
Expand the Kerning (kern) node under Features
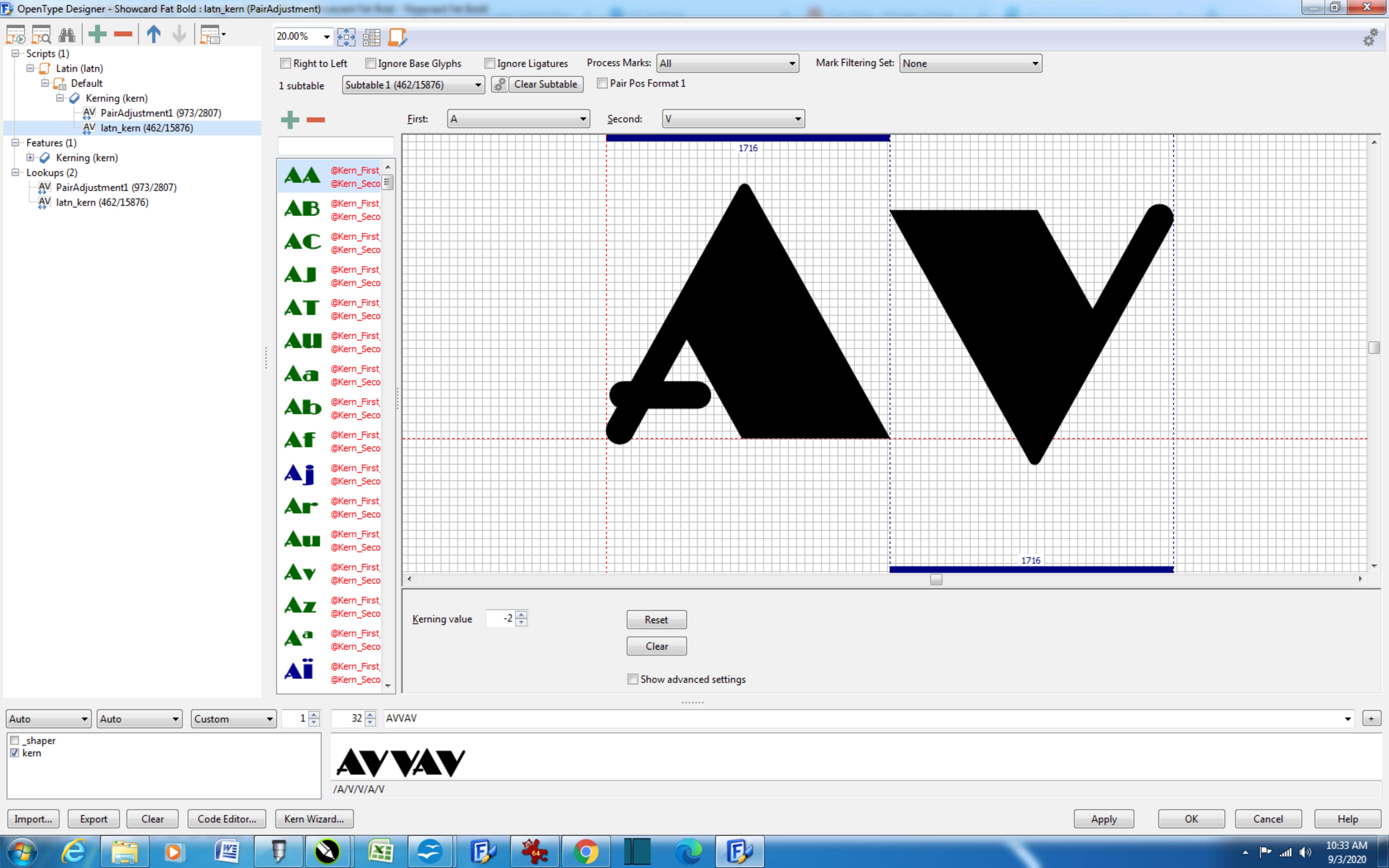pyautogui.click(x=30, y=157)
